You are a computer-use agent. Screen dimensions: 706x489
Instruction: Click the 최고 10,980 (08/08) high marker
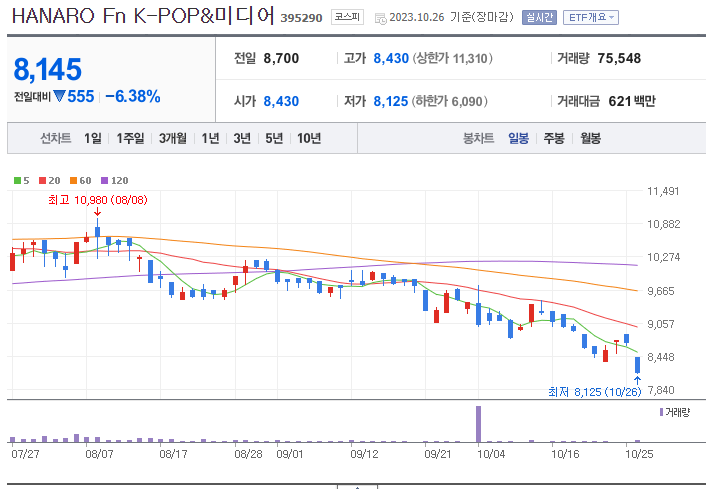point(98,200)
